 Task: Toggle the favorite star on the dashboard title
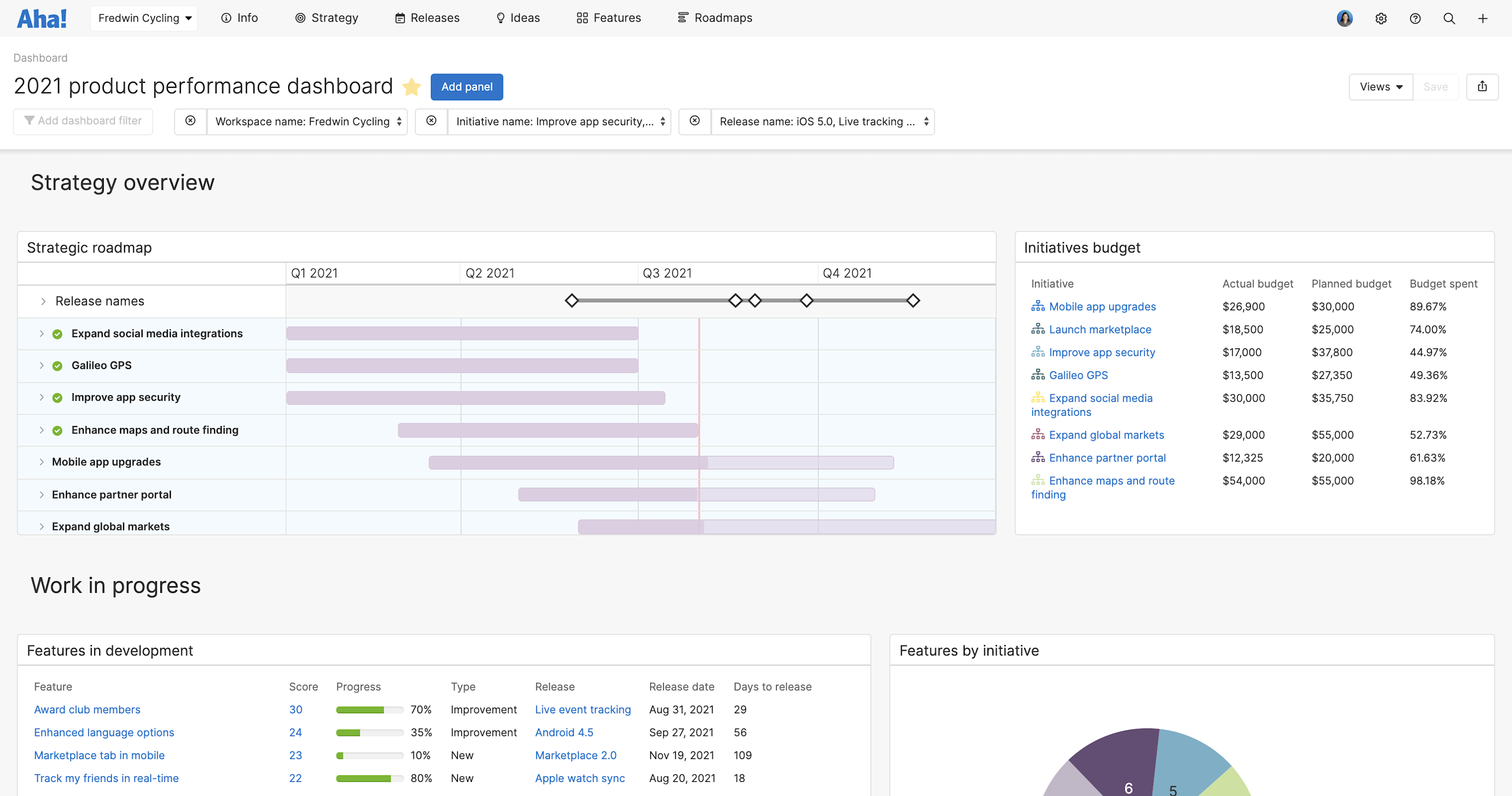tap(411, 86)
